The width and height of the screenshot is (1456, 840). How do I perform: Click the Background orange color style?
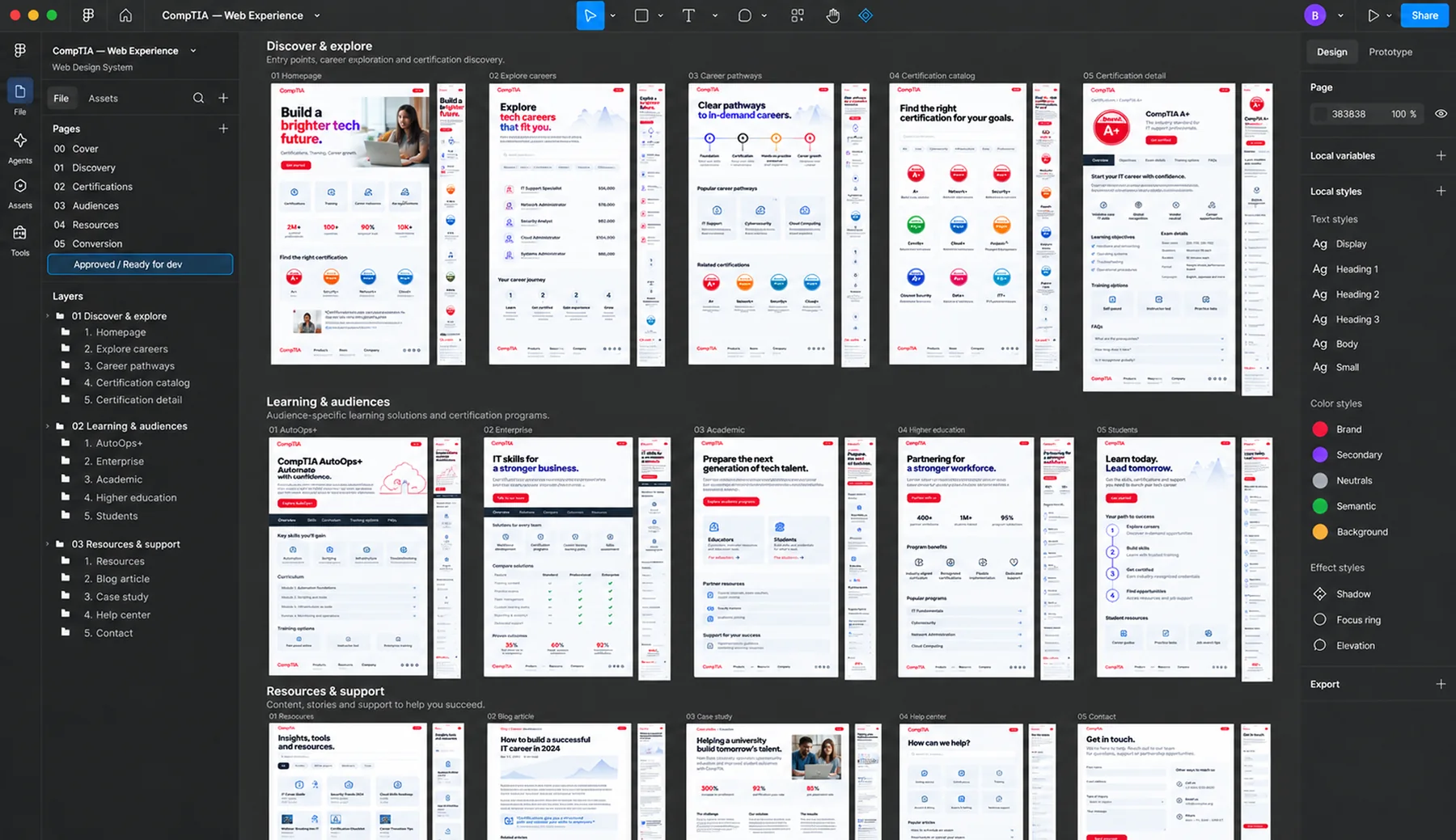click(1350, 532)
